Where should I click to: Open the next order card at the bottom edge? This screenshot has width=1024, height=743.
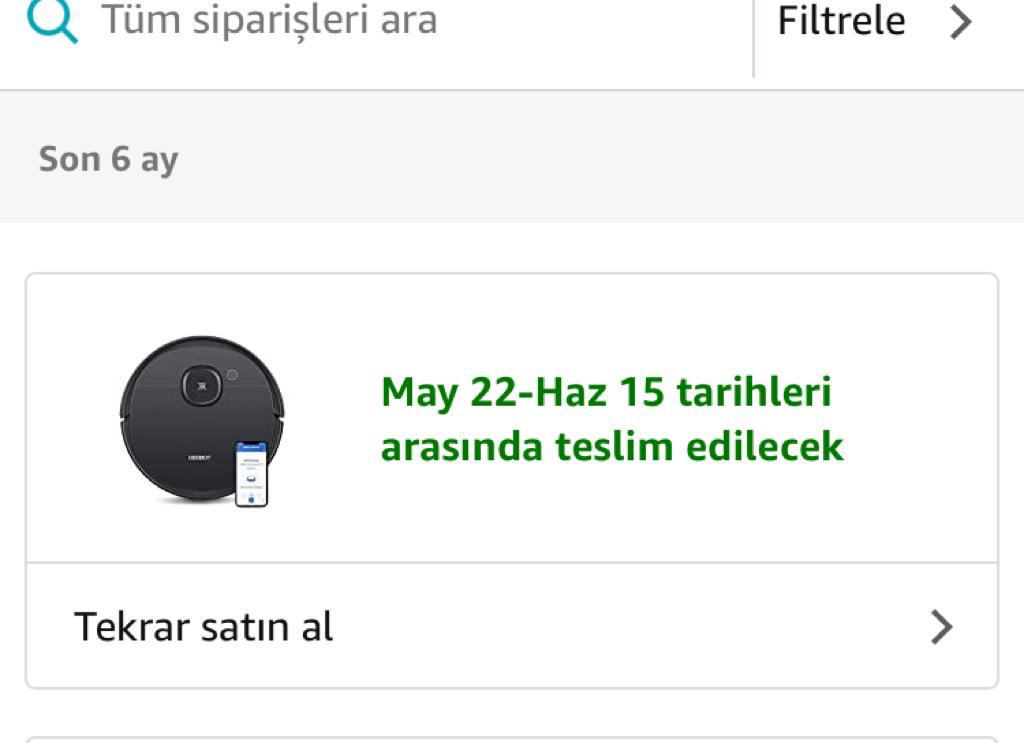(x=512, y=740)
